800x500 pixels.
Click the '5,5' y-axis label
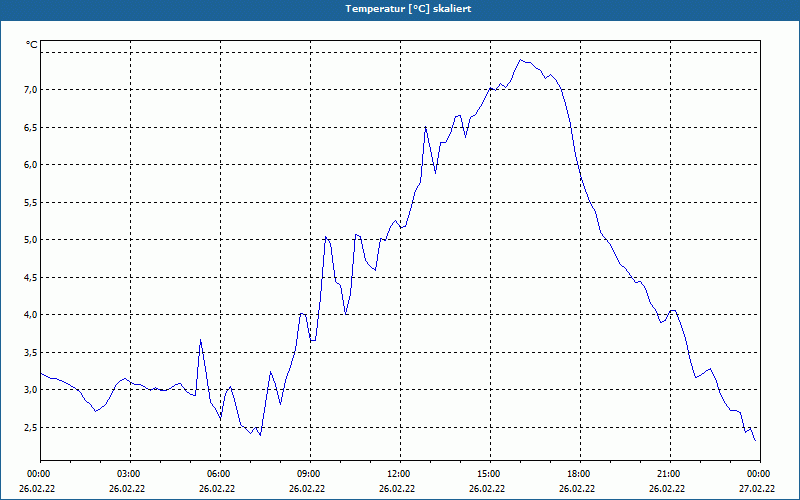click(x=31, y=203)
